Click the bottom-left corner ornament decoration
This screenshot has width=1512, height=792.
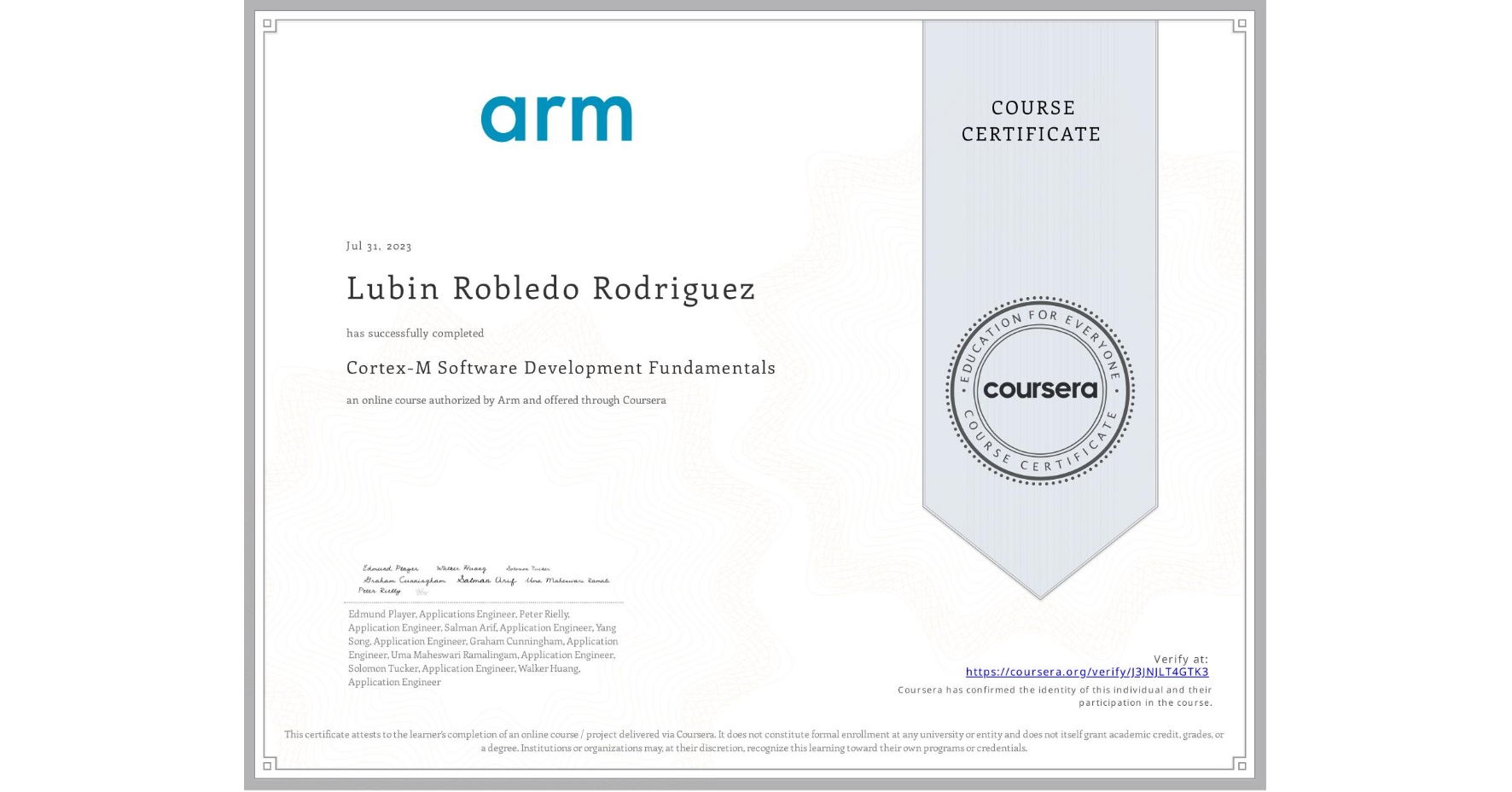(x=269, y=767)
